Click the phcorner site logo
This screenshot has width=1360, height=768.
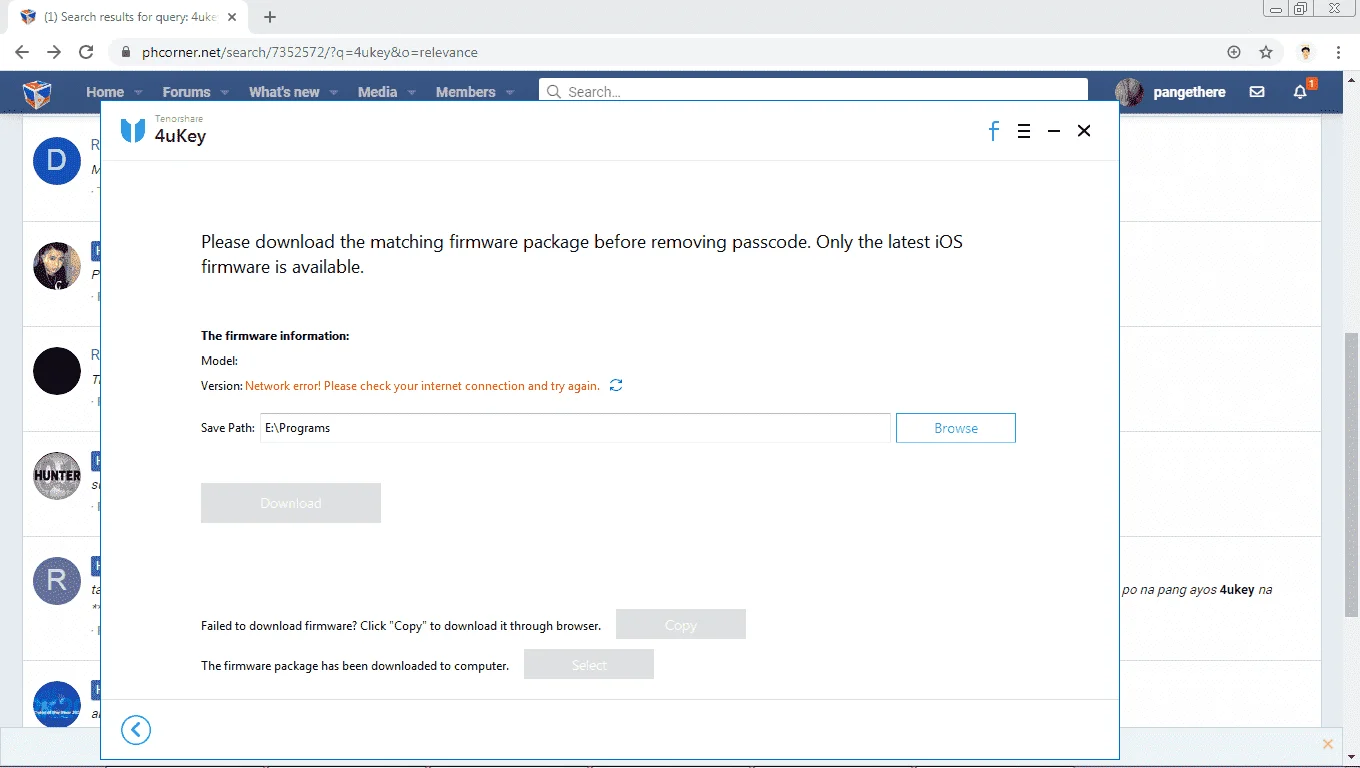click(x=37, y=93)
